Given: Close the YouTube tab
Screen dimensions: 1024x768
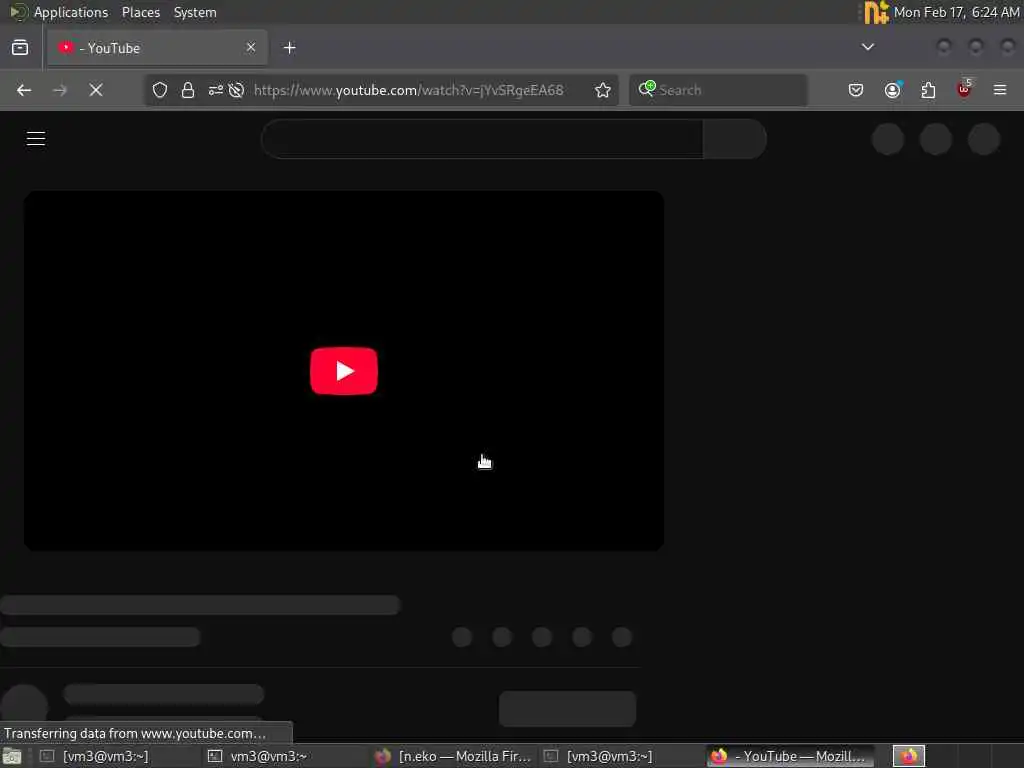Looking at the screenshot, I should click(x=251, y=48).
